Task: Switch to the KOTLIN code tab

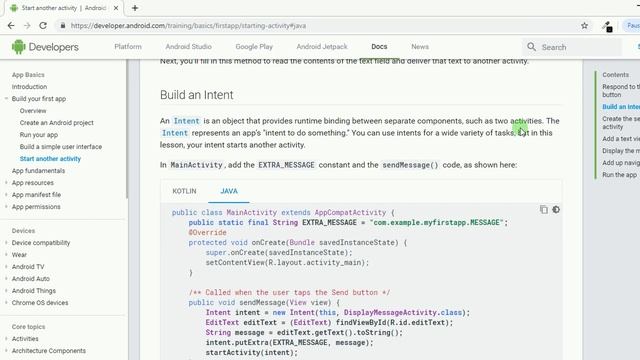Action: point(184,191)
